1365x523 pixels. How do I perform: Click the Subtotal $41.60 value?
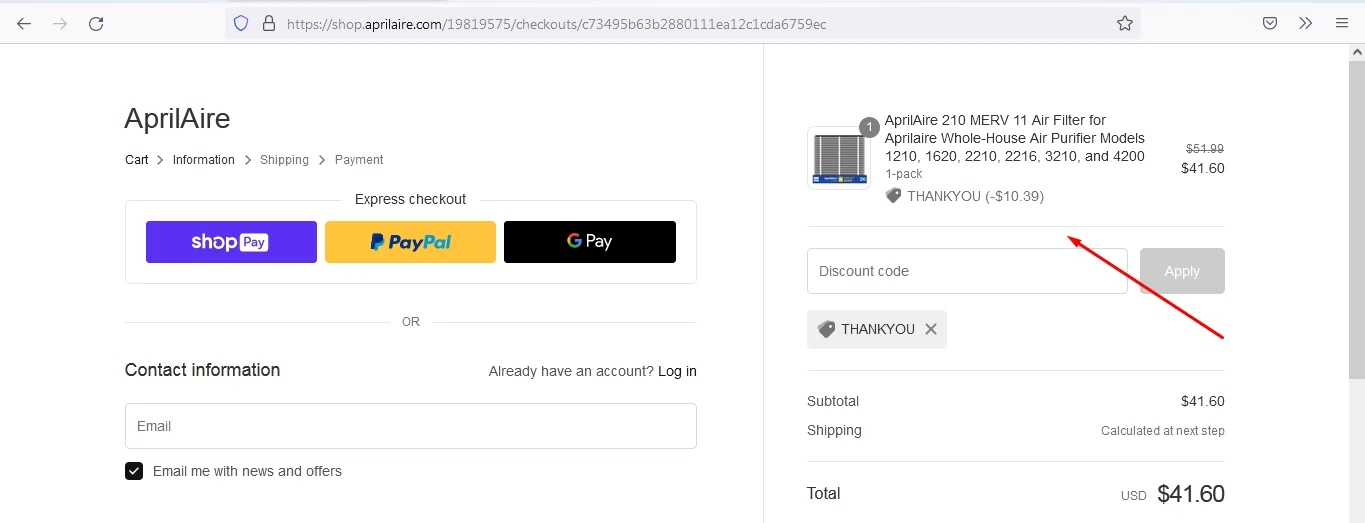1203,401
